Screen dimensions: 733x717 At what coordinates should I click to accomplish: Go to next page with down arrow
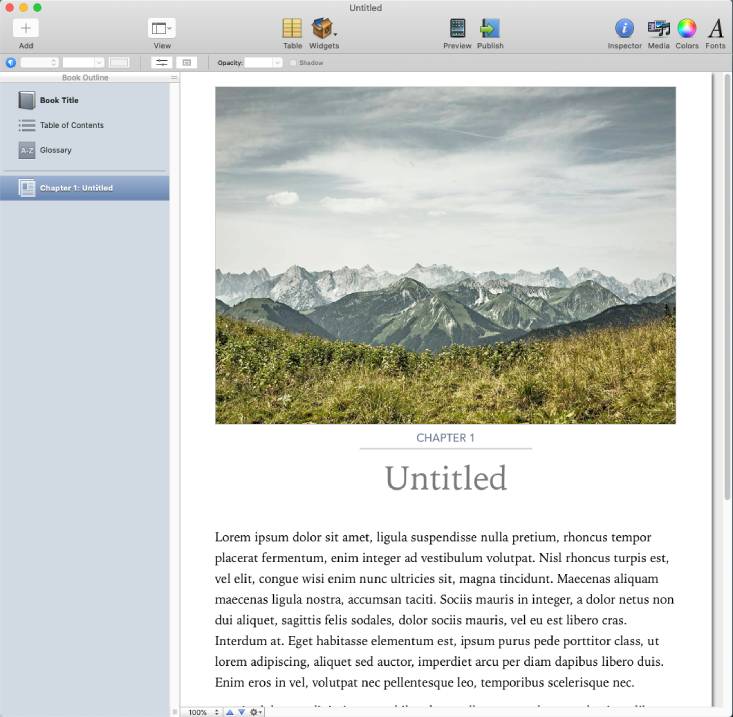point(241,712)
